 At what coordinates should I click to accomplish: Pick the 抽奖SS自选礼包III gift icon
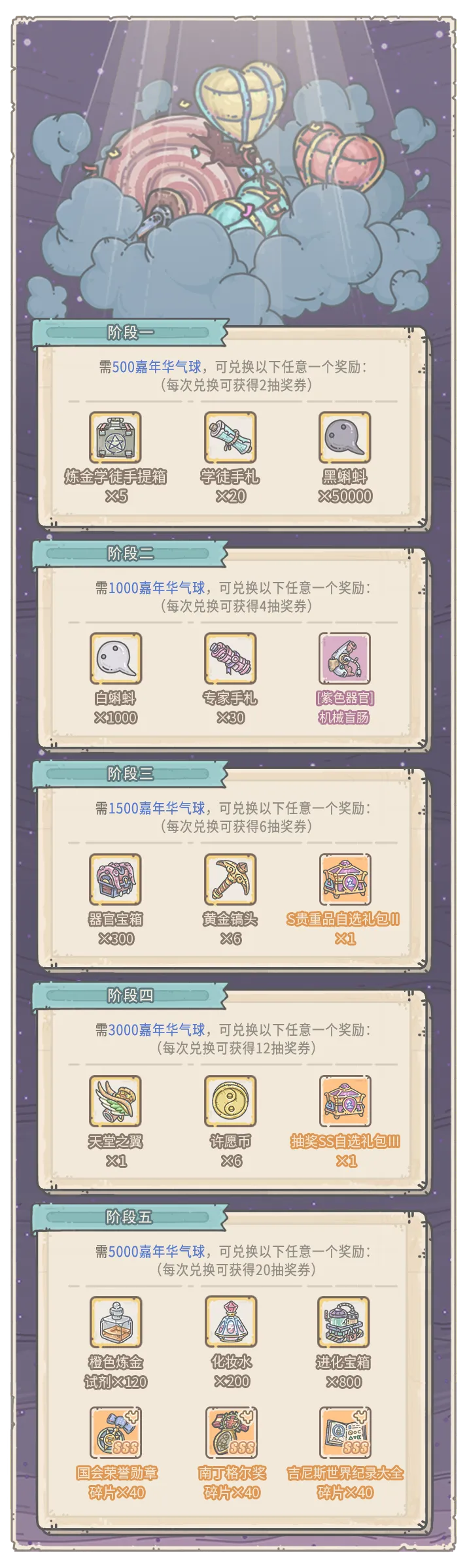click(x=345, y=1101)
